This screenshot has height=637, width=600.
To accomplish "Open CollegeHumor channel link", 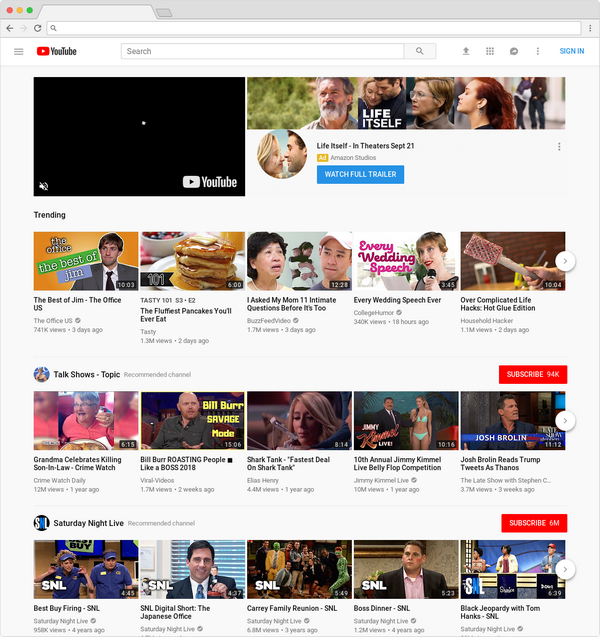I will 374,312.
